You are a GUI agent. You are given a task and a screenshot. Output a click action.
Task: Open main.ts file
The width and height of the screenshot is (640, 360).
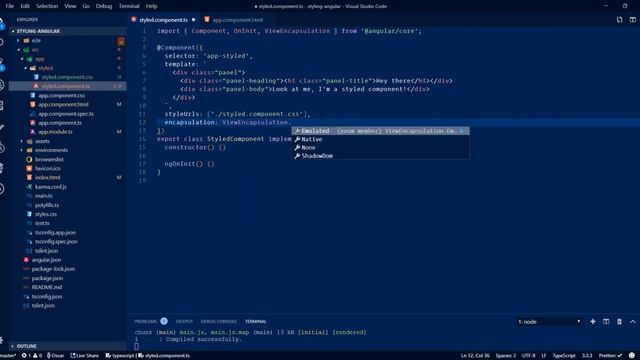[x=44, y=196]
